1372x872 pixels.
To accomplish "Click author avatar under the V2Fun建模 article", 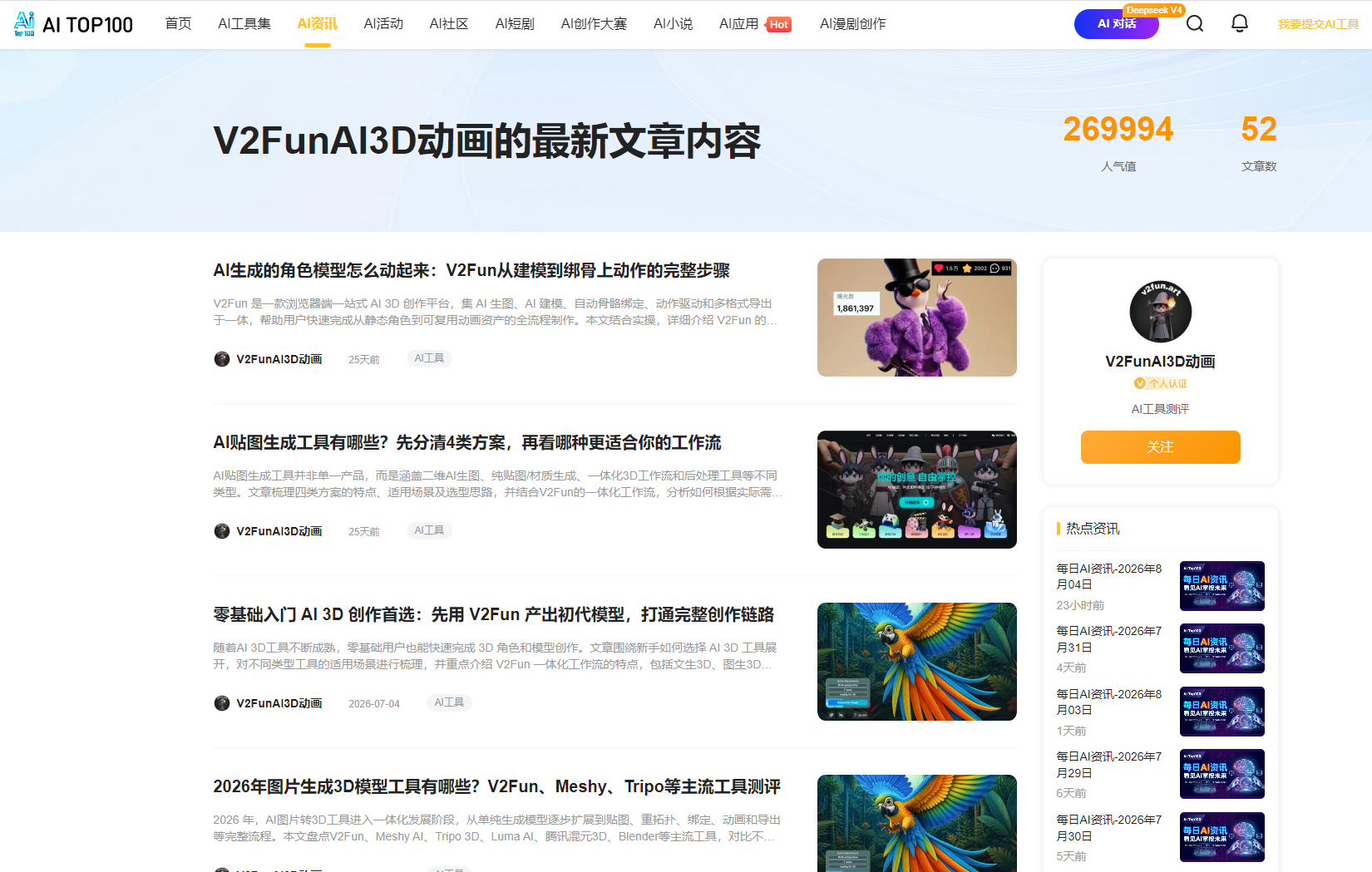I will point(222,359).
